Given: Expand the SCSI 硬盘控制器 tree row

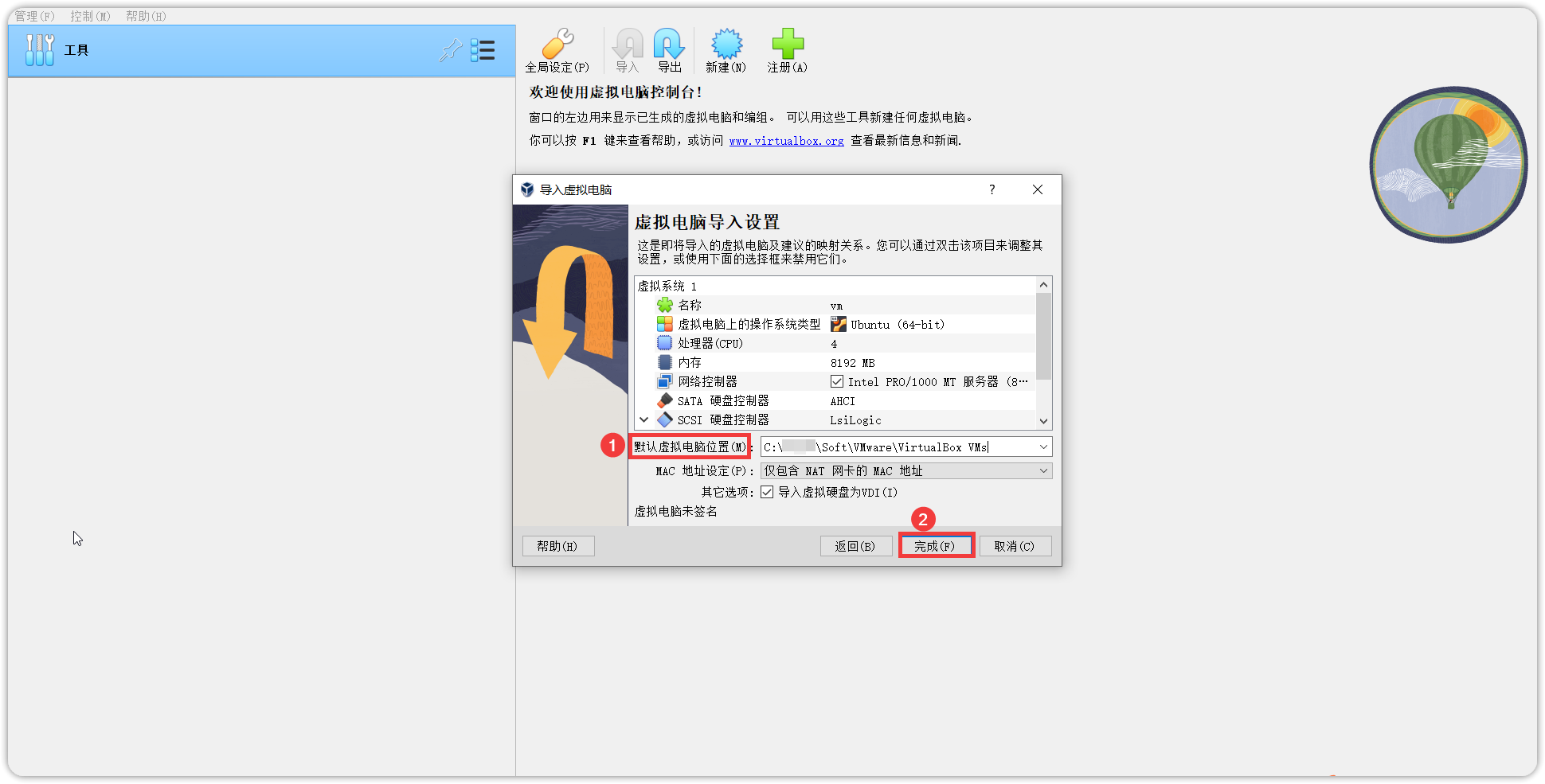Looking at the screenshot, I should pos(644,419).
